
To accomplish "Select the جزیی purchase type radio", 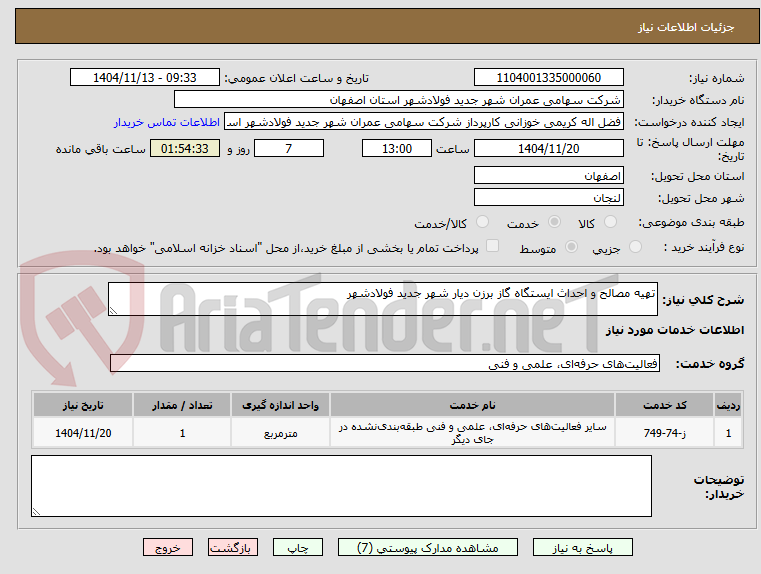I will coord(635,247).
